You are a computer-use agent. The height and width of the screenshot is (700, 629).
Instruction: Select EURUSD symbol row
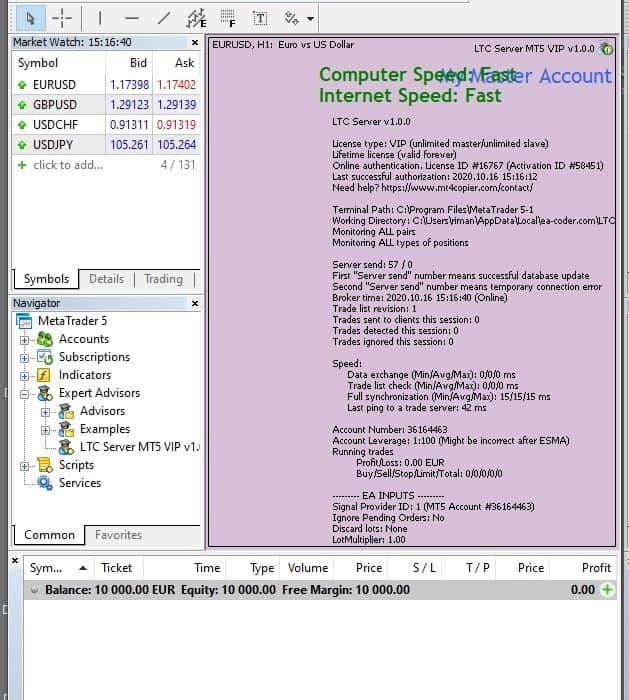click(106, 84)
